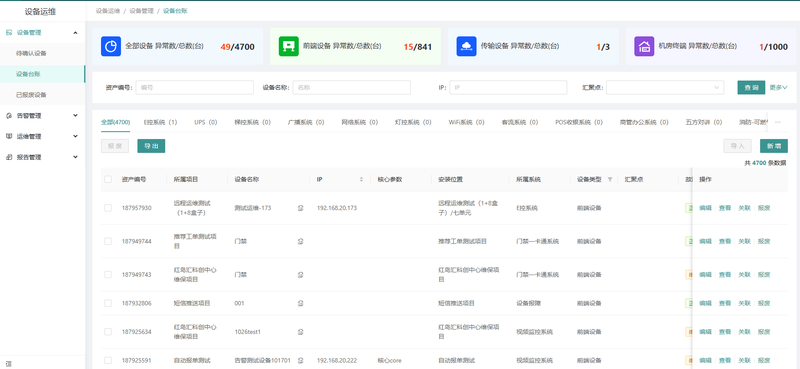Switch to the WiFi系统 (0) tab
The height and width of the screenshot is (369, 800).
click(x=466, y=122)
